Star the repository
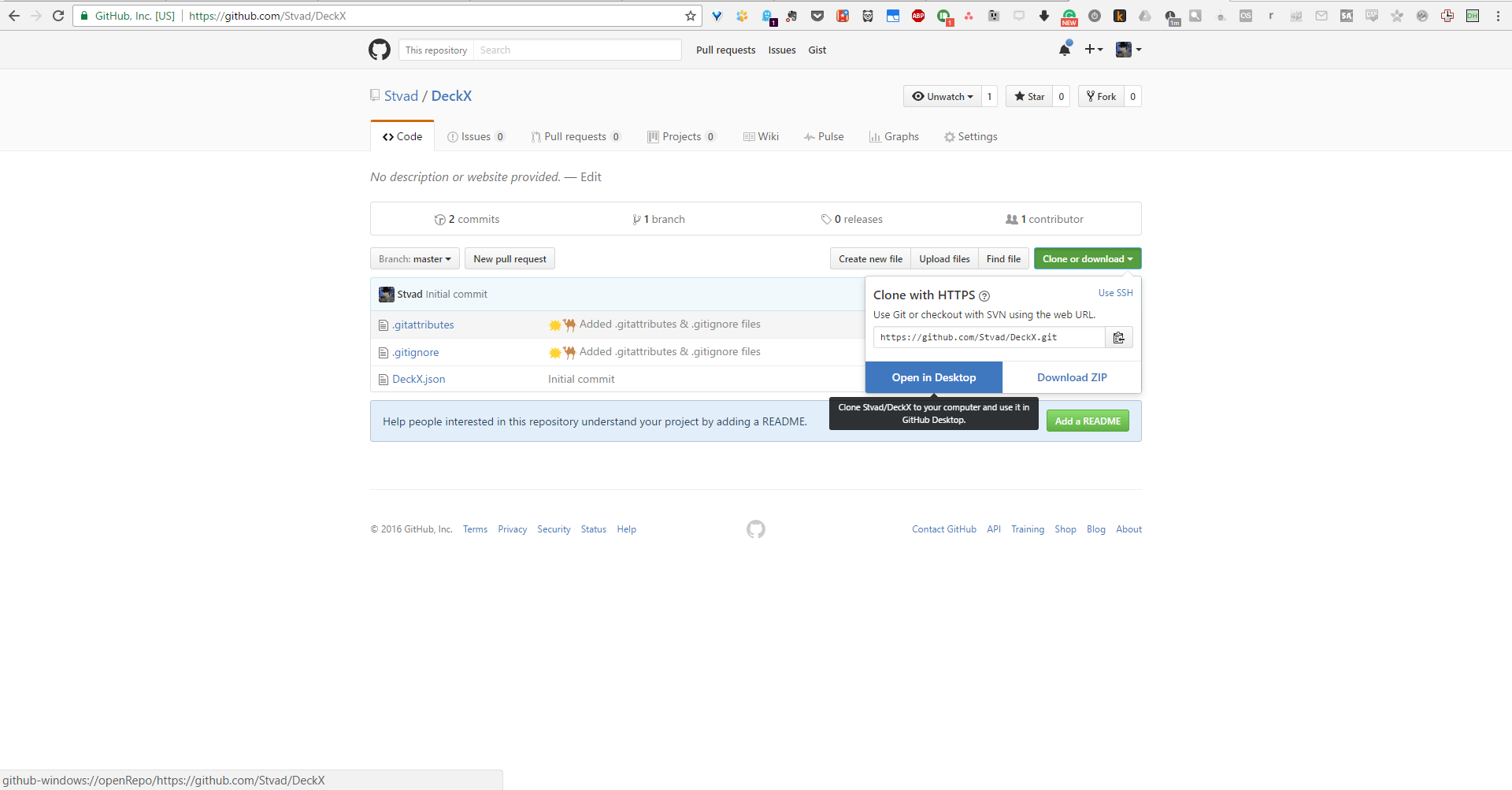Screen dimensions: 1512x790 [x=1029, y=96]
